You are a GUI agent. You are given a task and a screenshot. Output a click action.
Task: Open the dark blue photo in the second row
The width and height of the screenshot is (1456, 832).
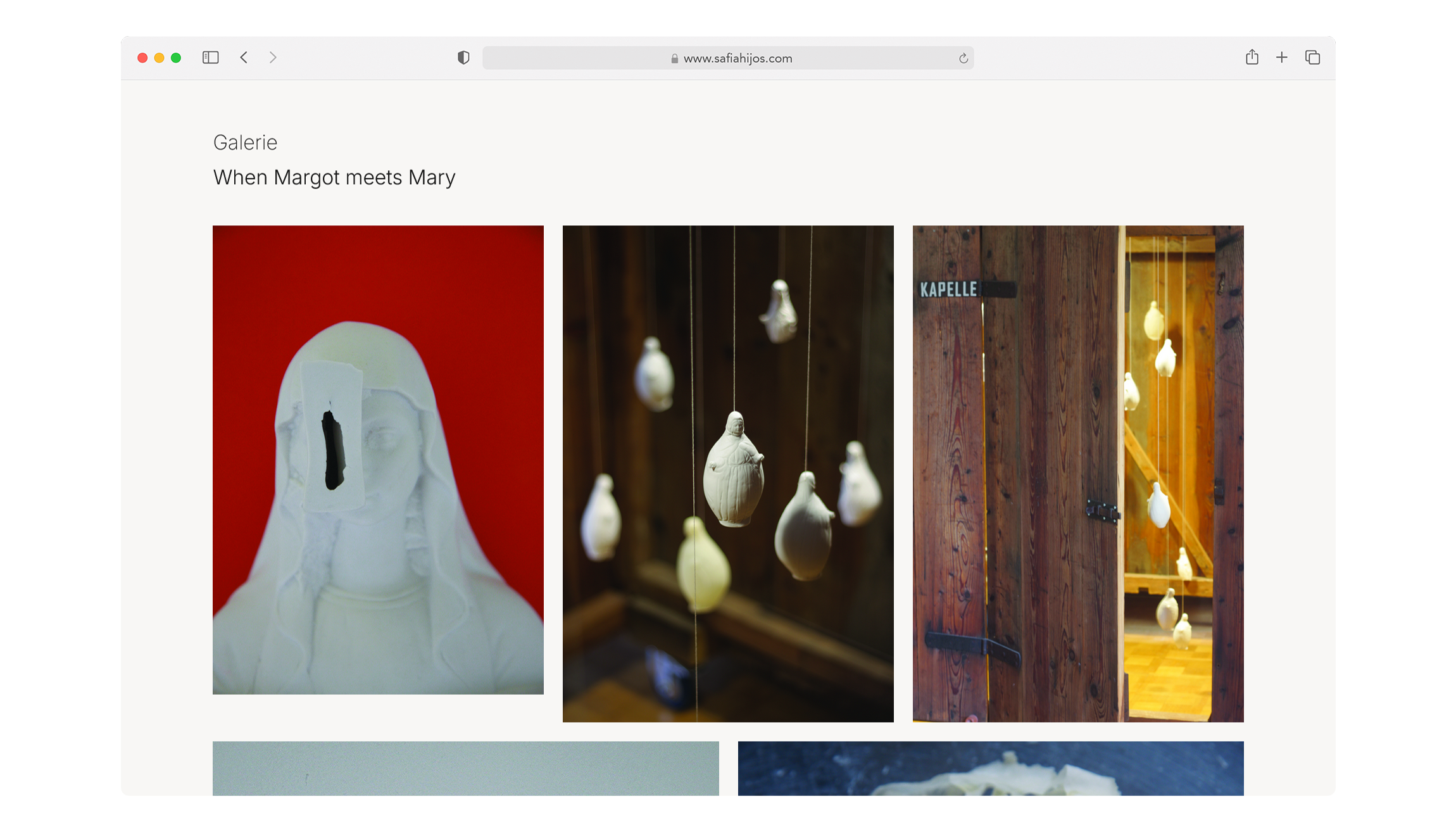(991, 768)
